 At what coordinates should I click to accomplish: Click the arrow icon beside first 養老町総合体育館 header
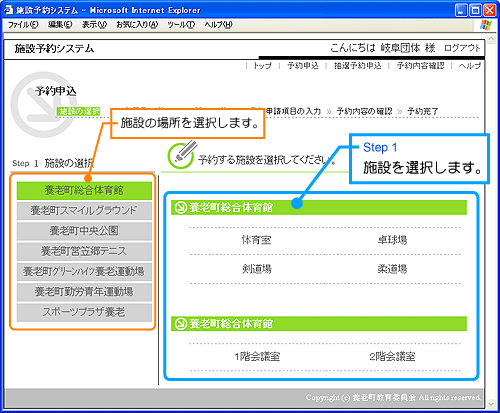tap(180, 208)
